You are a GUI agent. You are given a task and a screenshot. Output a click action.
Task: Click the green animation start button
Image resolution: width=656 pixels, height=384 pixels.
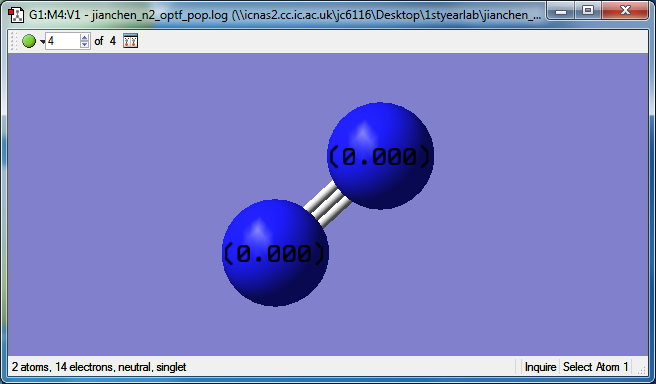click(29, 41)
